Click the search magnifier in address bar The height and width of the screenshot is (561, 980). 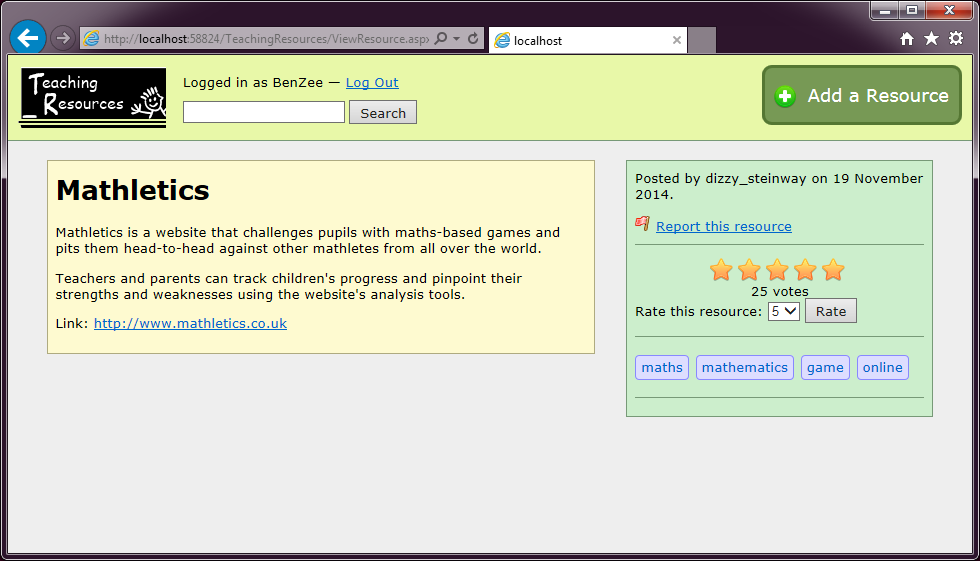point(441,38)
